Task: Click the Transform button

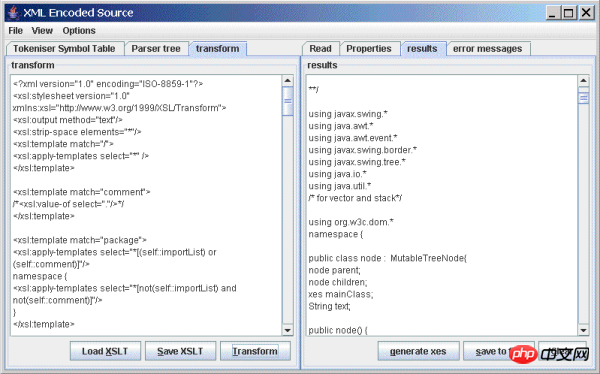Action: pos(255,351)
